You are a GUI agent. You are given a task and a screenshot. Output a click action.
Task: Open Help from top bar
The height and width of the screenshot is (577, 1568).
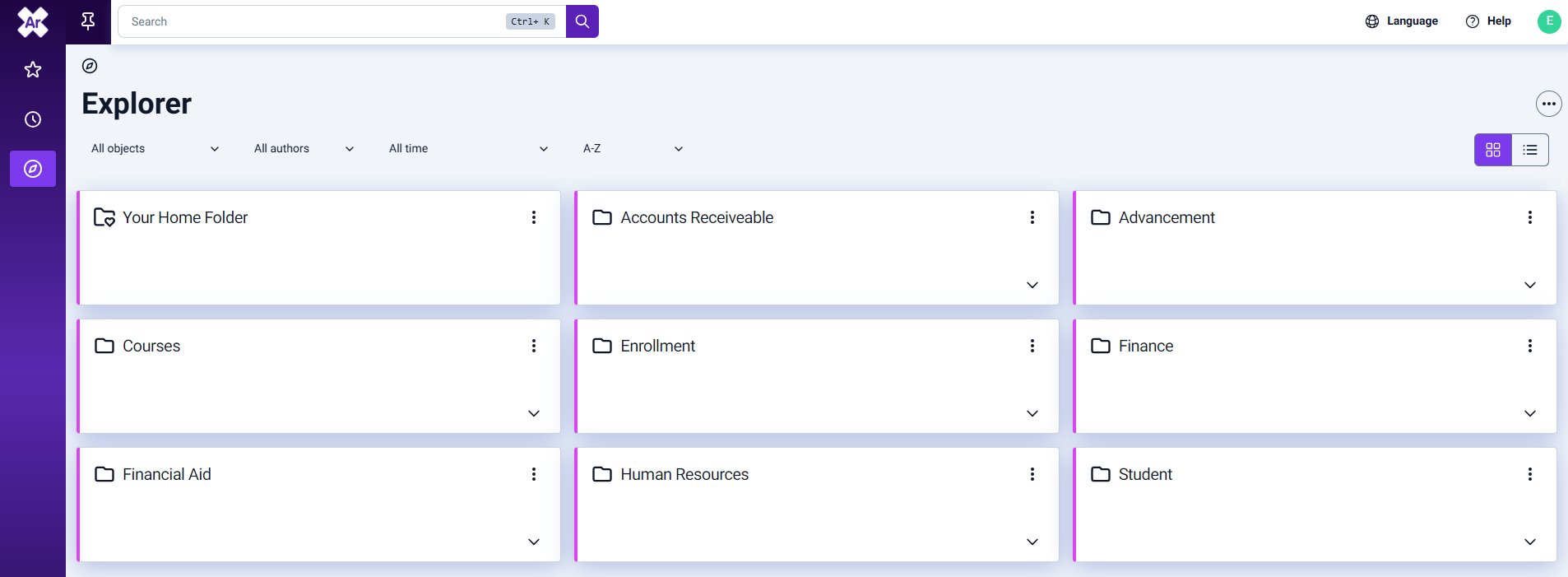[1489, 21]
